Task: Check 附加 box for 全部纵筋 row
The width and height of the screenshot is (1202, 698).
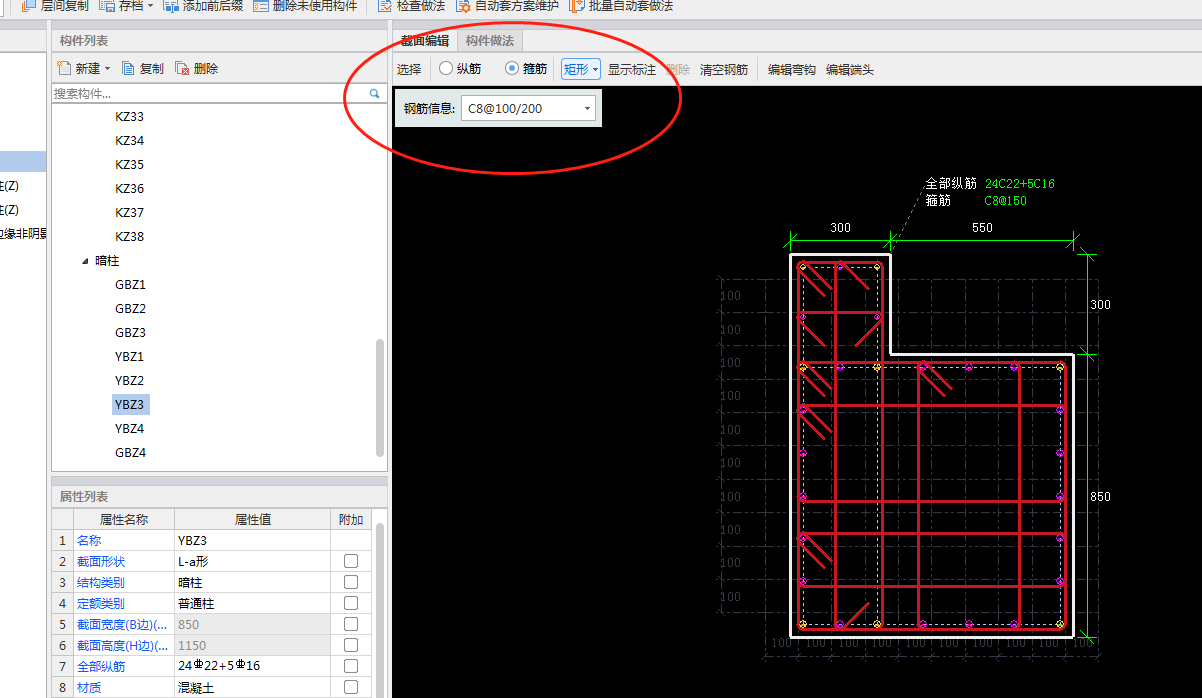Action: point(351,666)
